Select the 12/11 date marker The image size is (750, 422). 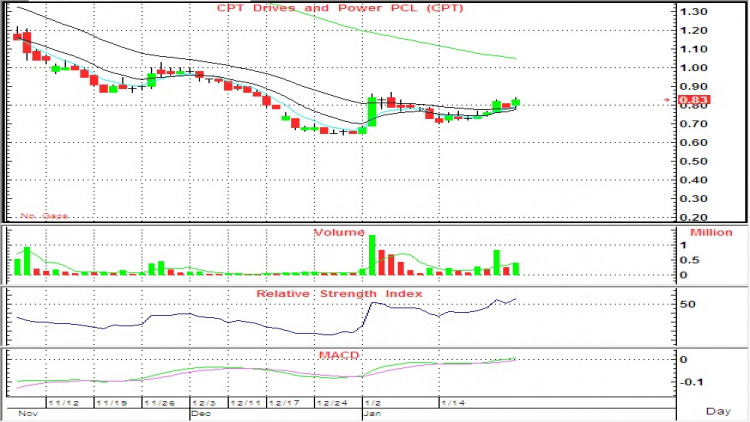pyautogui.click(x=245, y=403)
